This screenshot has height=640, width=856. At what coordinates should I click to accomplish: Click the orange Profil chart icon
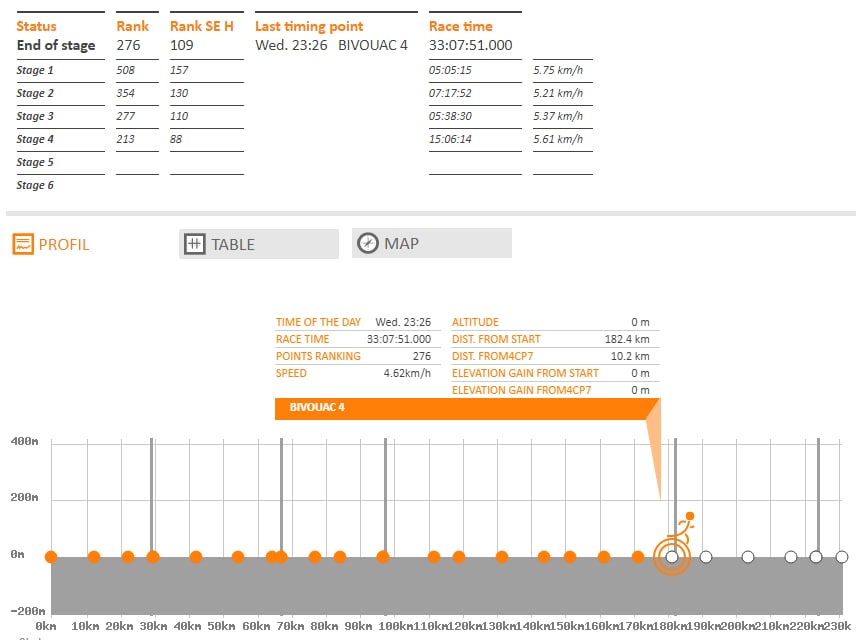[x=23, y=244]
